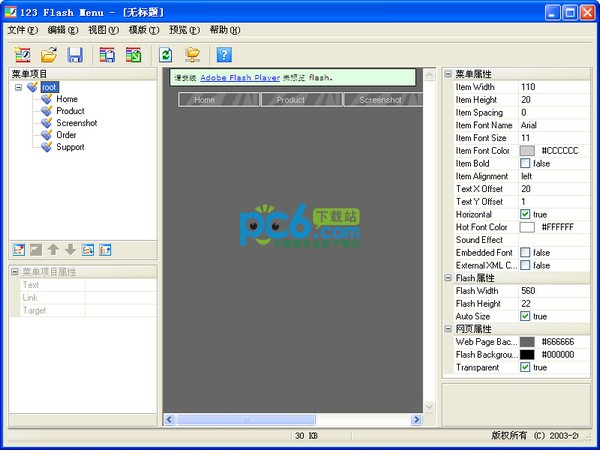The image size is (600, 450).
Task: Toggle the Auto Size checkbox
Action: [x=526, y=316]
